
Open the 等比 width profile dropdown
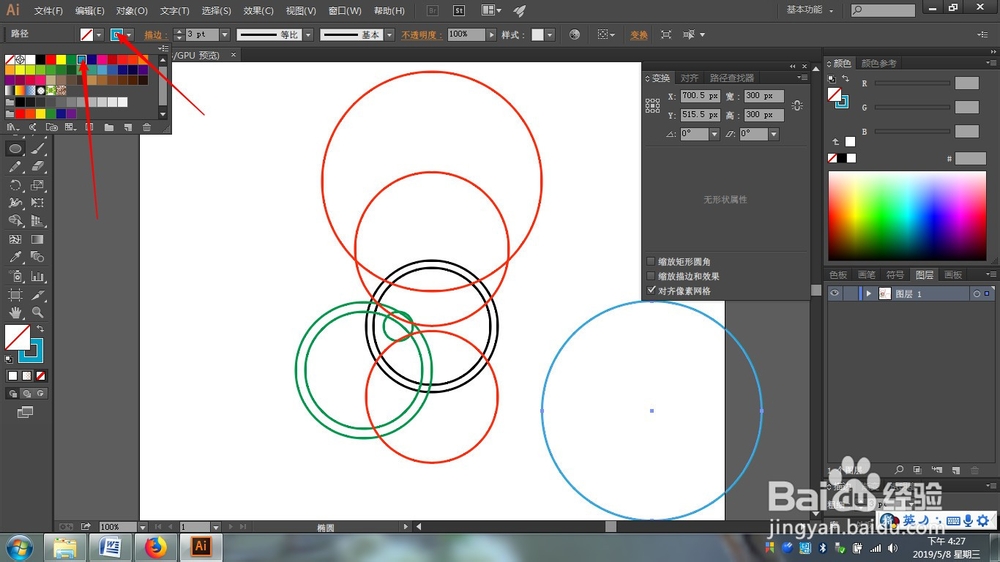[x=309, y=35]
